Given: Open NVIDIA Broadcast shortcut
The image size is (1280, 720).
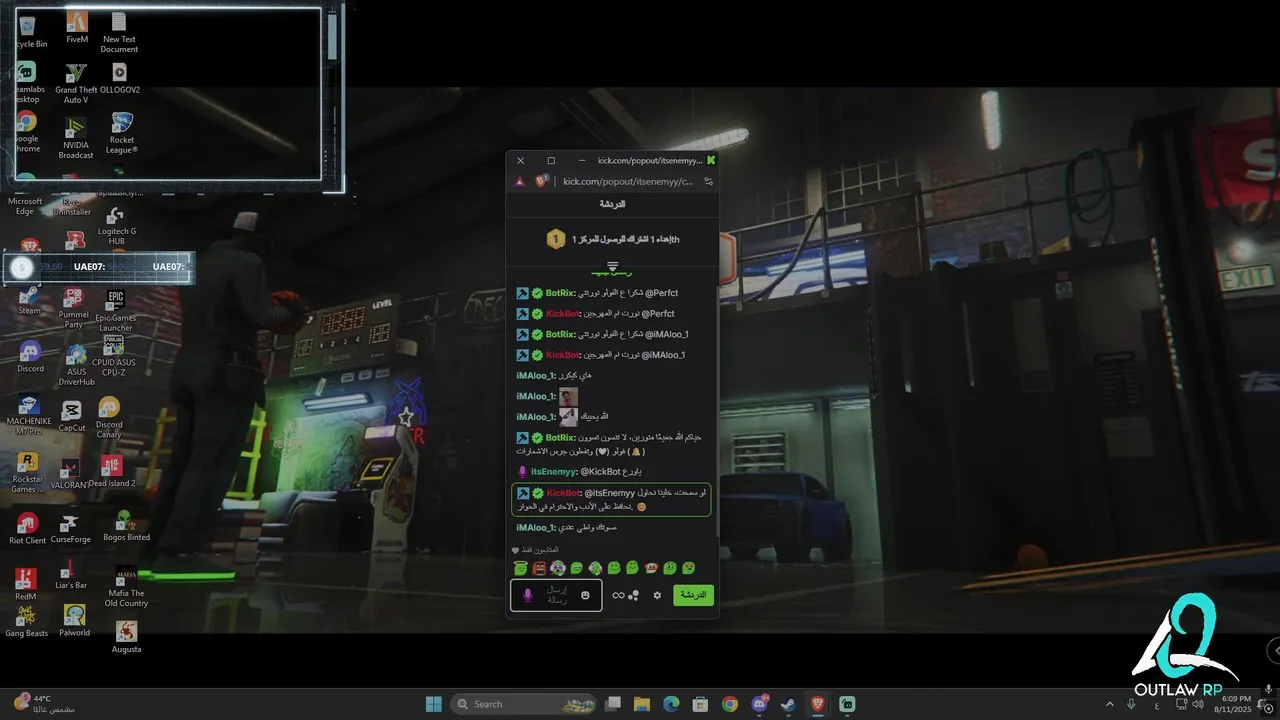Looking at the screenshot, I should coord(76,138).
